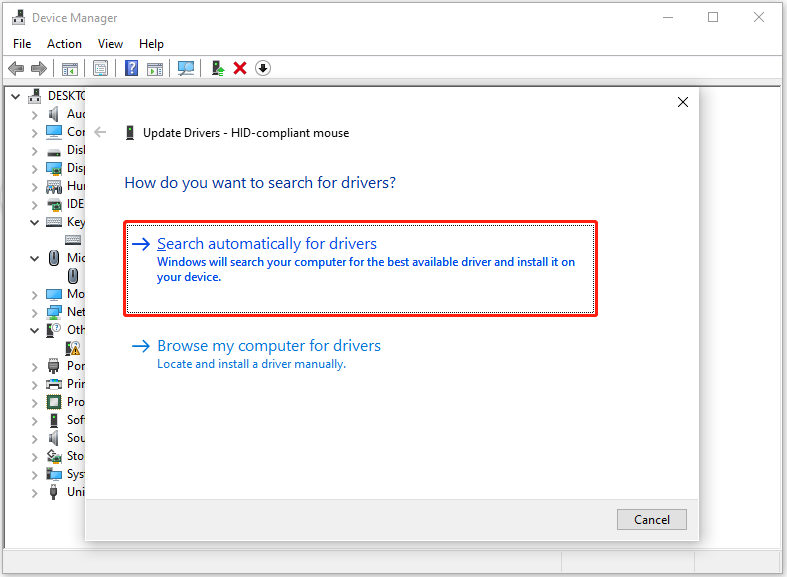Expand the Processors node
Image resolution: width=787 pixels, height=577 pixels.
[34, 403]
